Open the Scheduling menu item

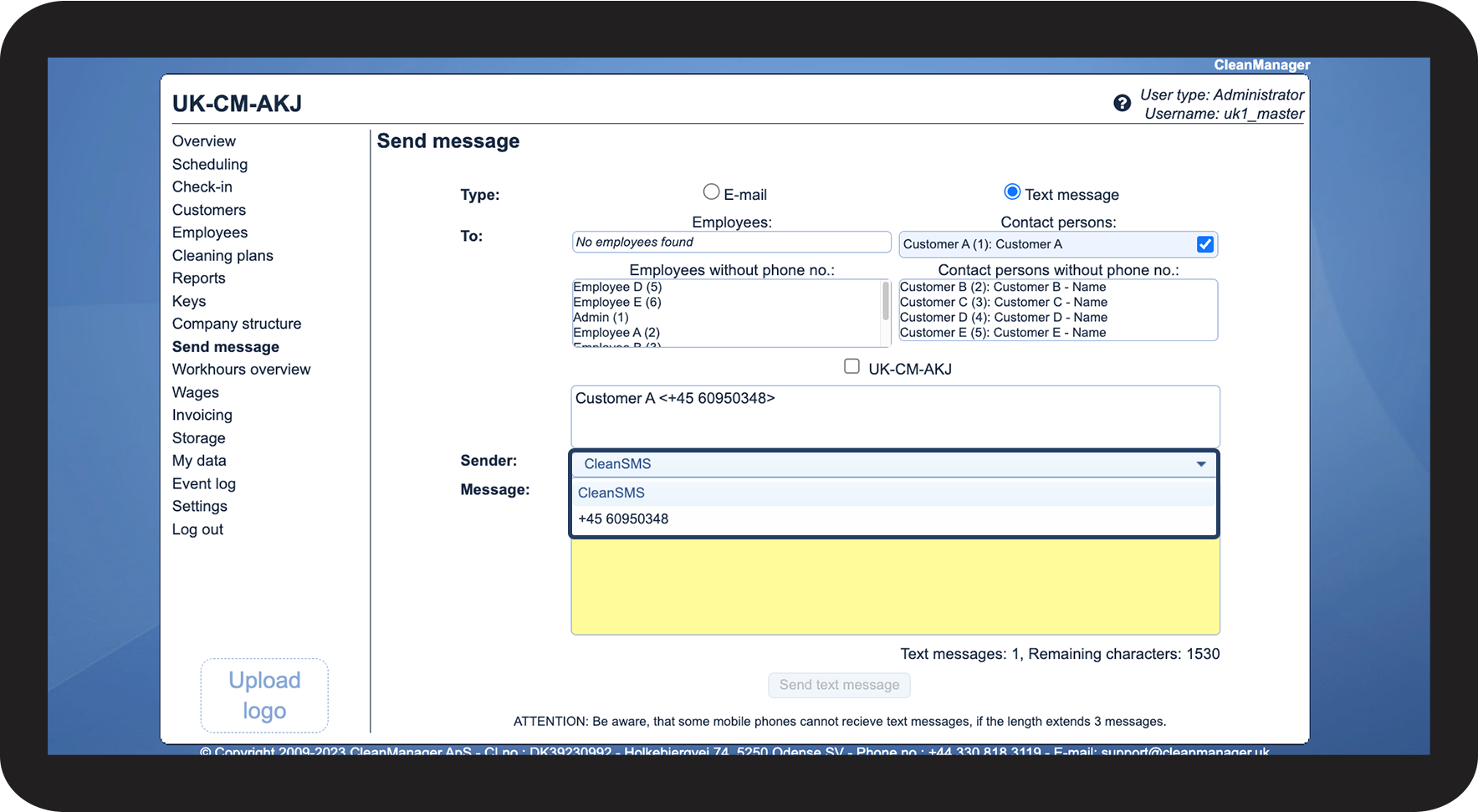click(x=210, y=165)
